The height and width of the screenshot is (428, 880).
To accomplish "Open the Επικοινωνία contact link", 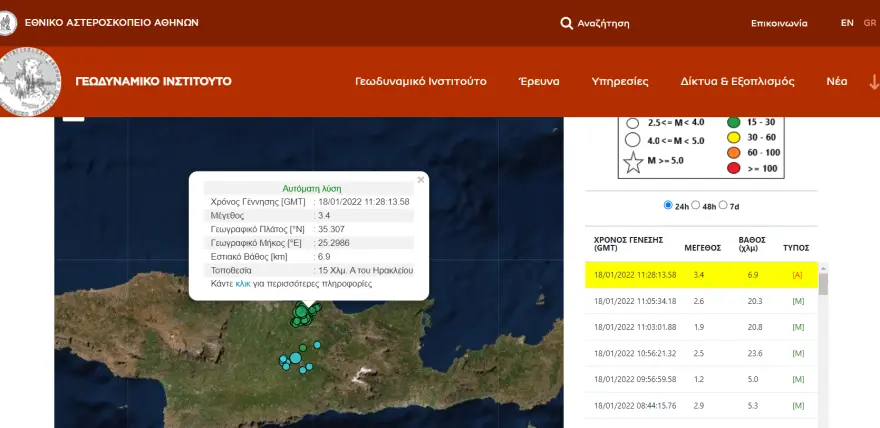I will (x=779, y=22).
